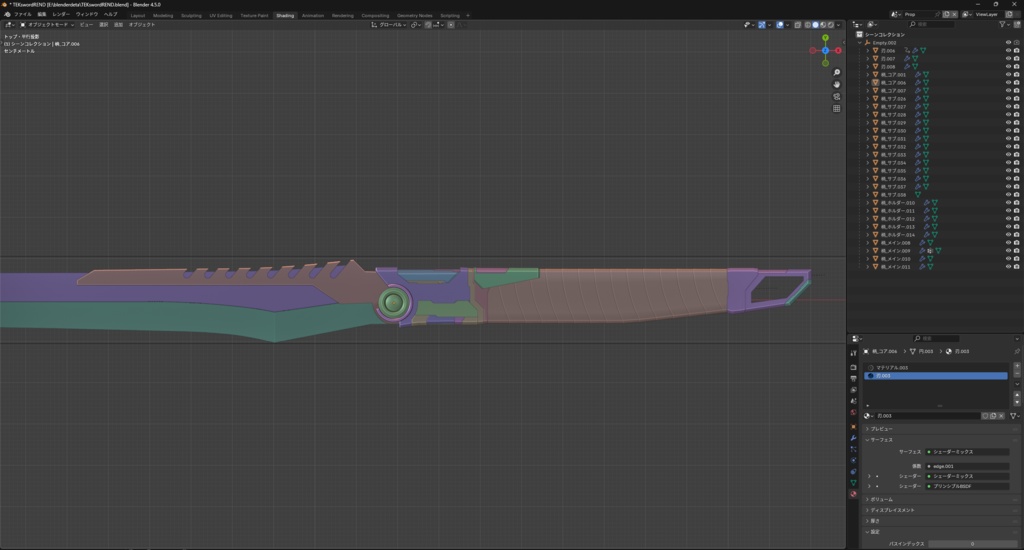Open the outliner filter funnel icon
The width and height of the screenshot is (1024, 550).
tap(1002, 24)
